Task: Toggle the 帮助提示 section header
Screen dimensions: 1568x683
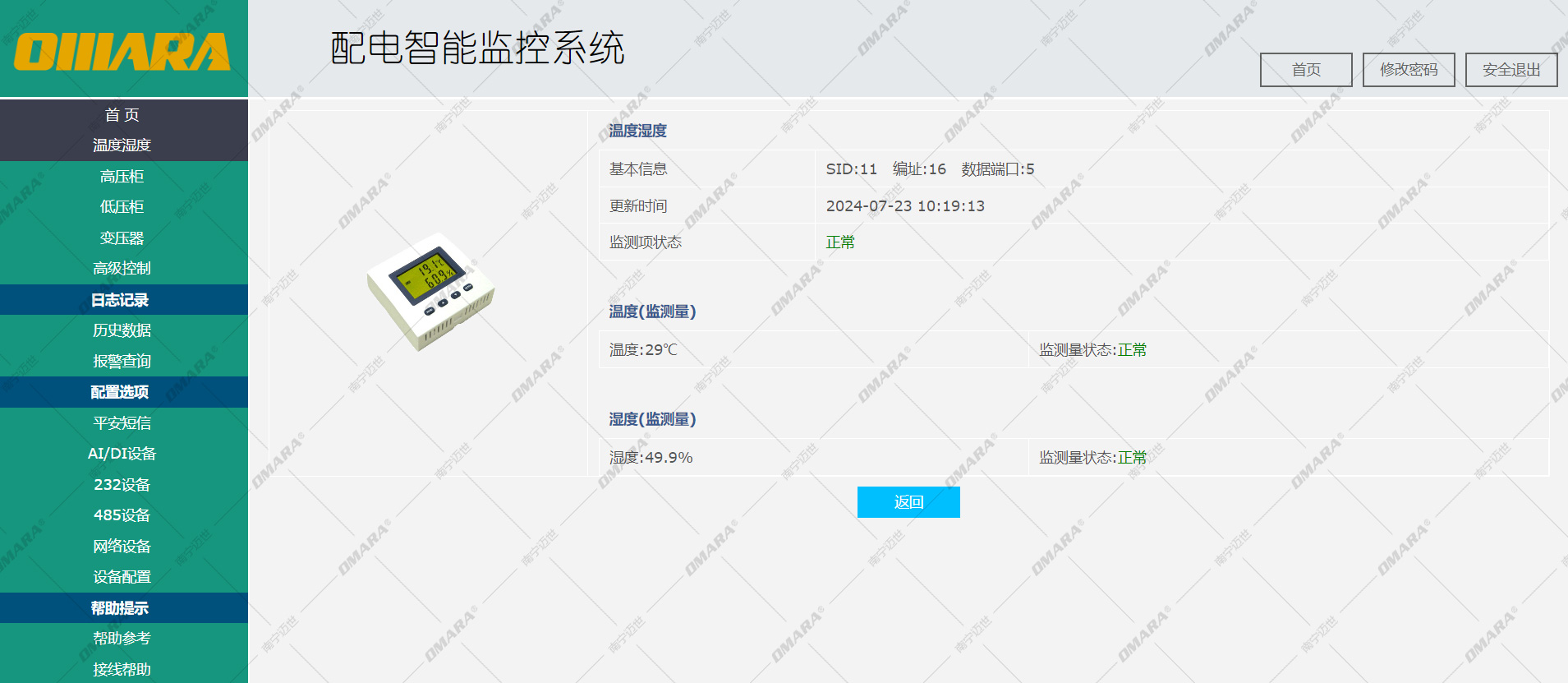Action: click(122, 608)
